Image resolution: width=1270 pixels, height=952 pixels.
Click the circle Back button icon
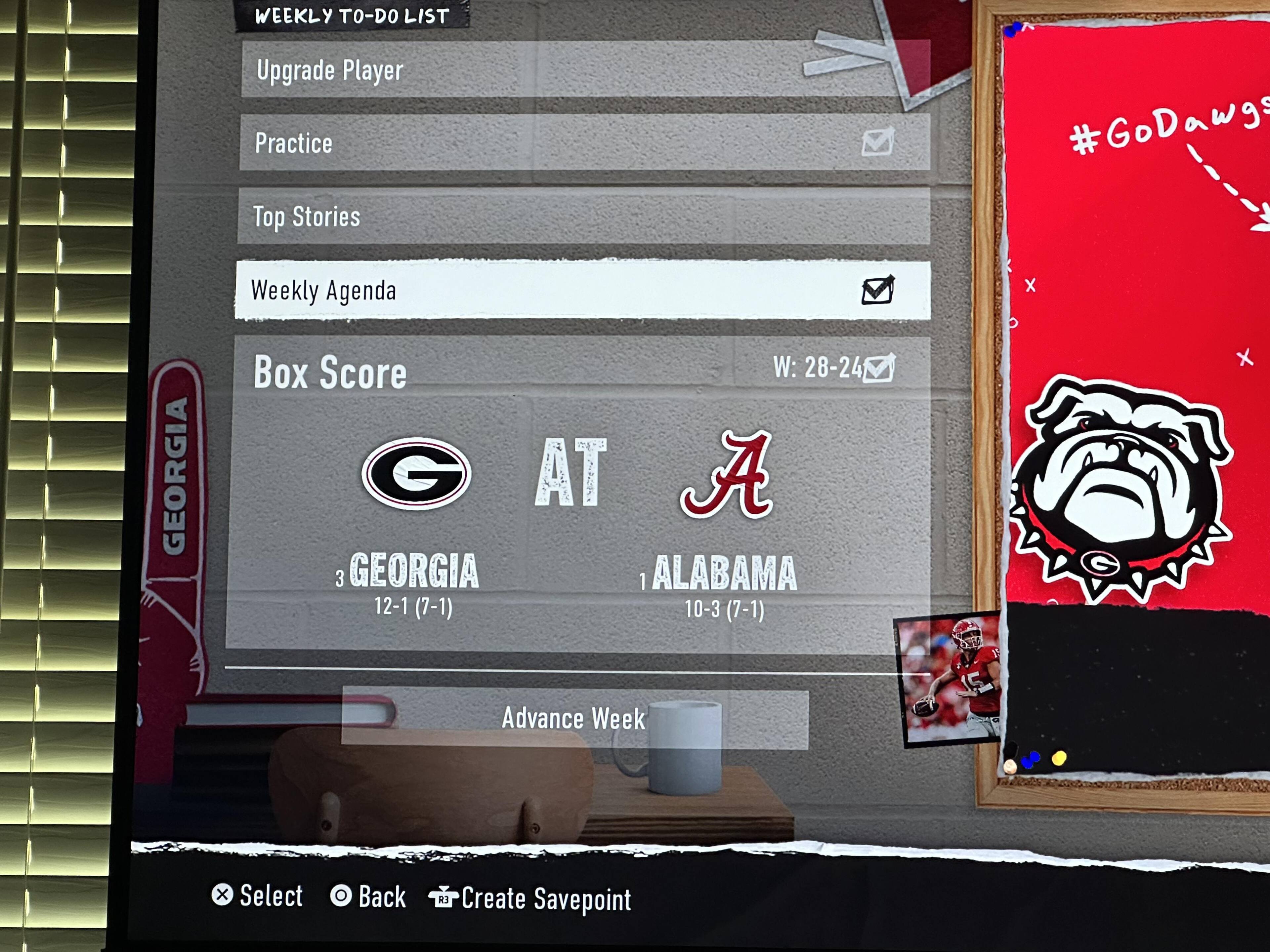click(x=341, y=895)
